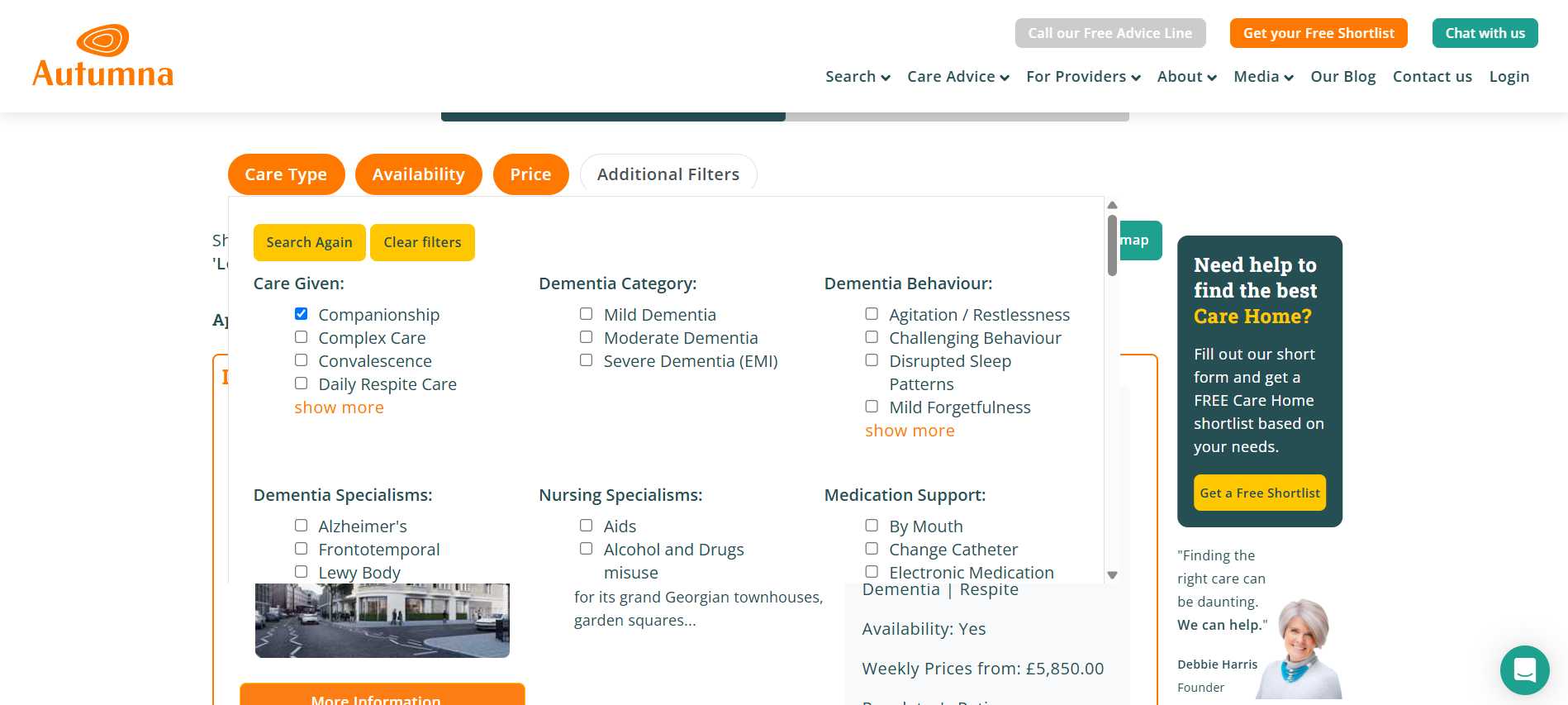The image size is (1568, 705).
Task: Click the filter panel scroll-down arrow
Action: [x=1112, y=575]
